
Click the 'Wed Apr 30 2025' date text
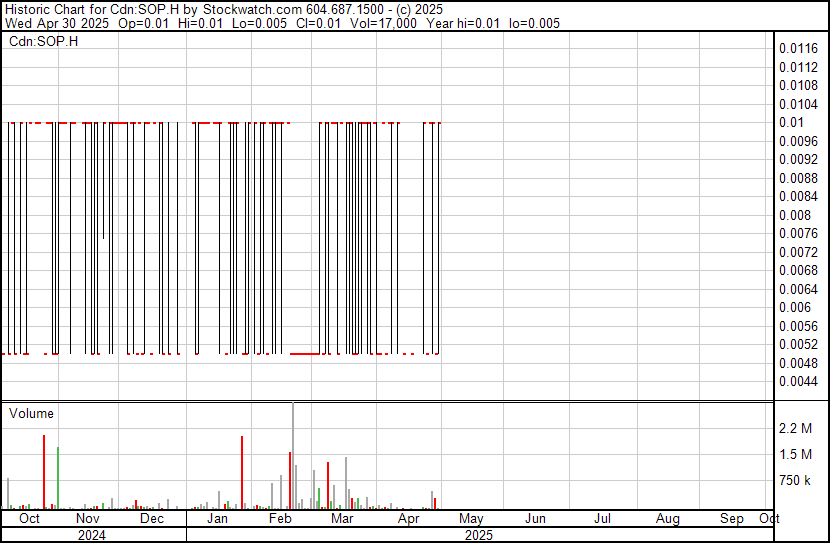pyautogui.click(x=57, y=23)
